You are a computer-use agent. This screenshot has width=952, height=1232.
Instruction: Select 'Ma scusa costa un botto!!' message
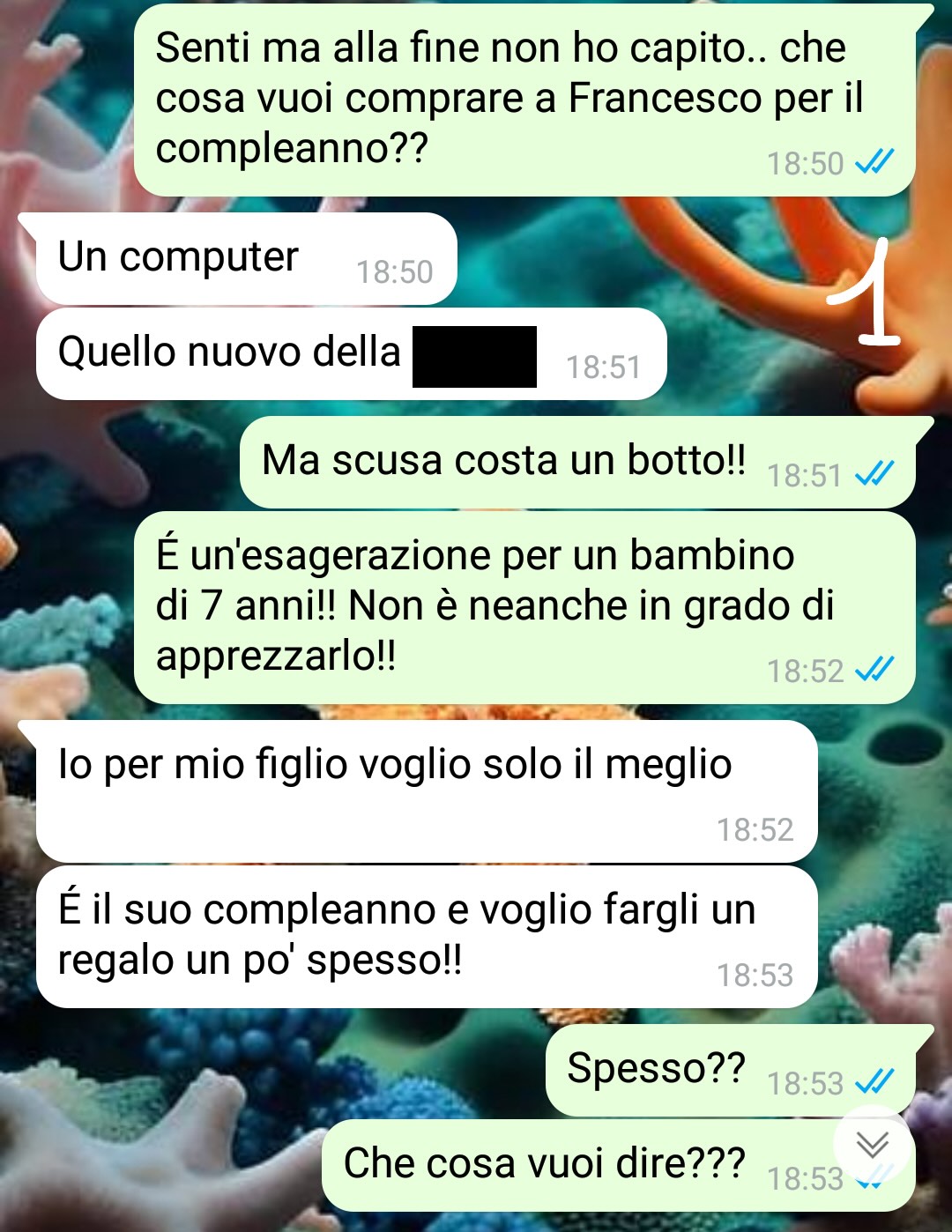[x=578, y=463]
